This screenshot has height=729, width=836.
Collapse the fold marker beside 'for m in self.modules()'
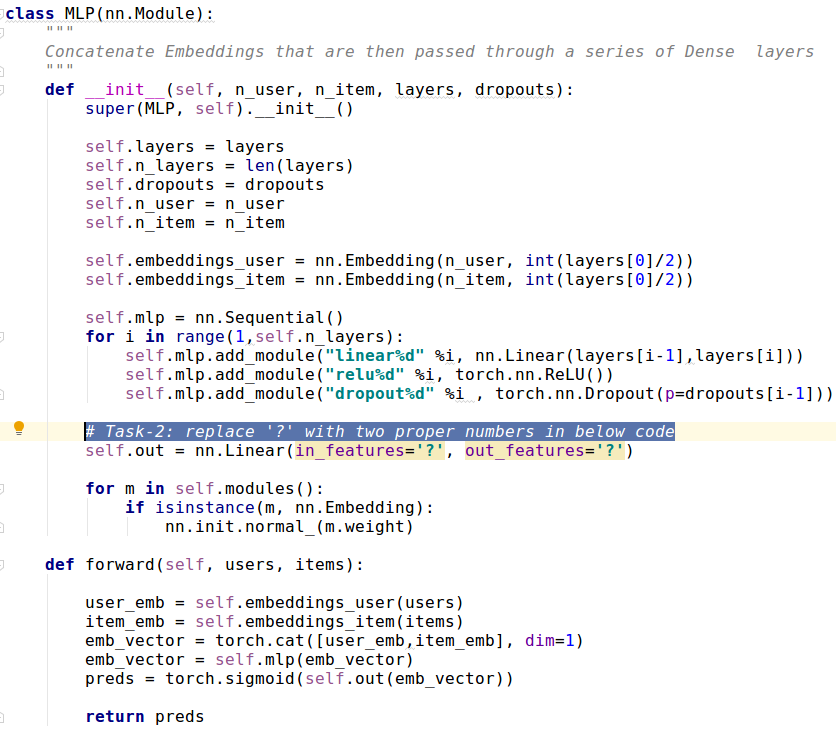point(2,488)
